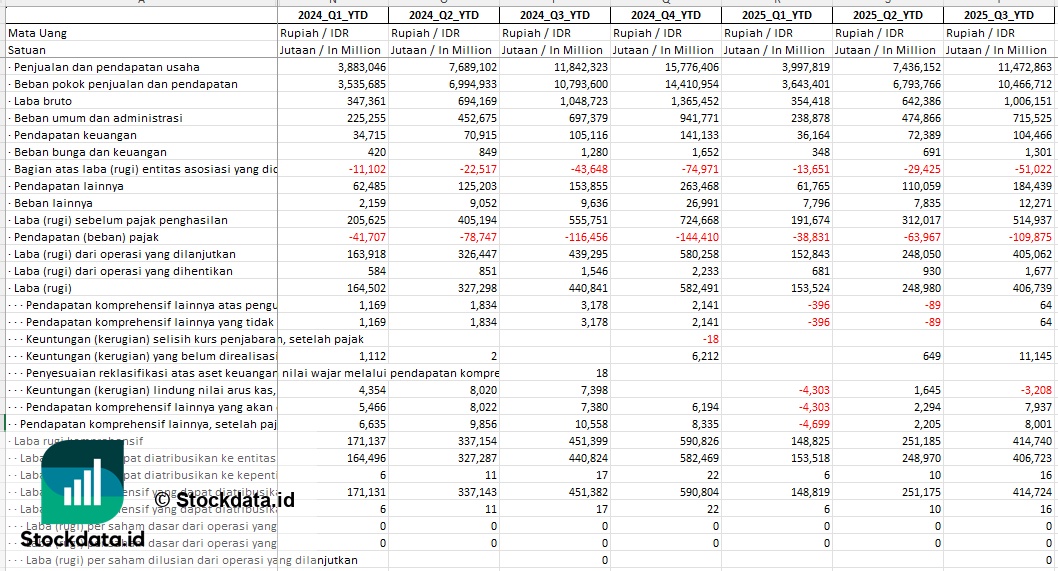This screenshot has width=1058, height=571.
Task: Select the 2024_Q3_YTD column header
Action: (x=555, y=15)
